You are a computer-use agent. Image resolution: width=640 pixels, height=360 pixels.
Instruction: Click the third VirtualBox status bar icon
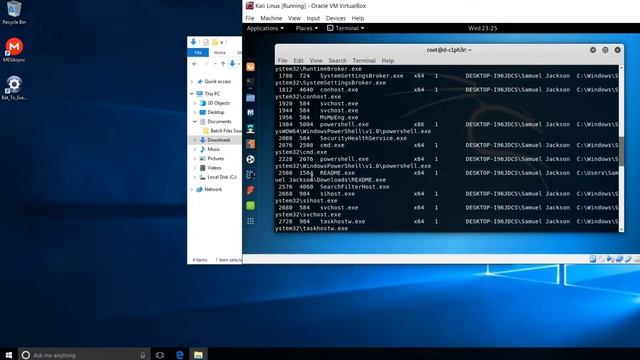(611, 259)
